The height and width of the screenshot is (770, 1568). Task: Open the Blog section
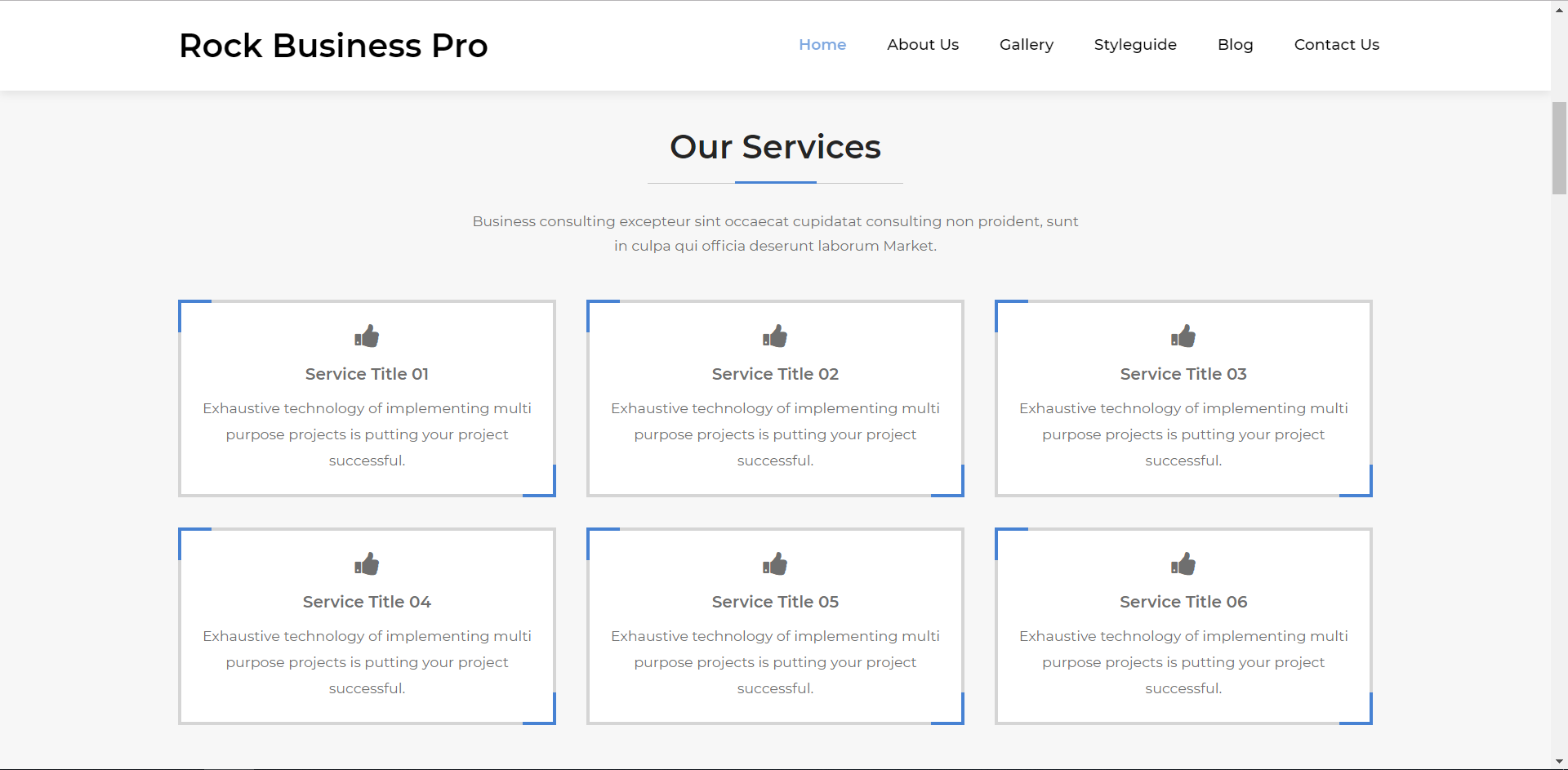pyautogui.click(x=1235, y=45)
